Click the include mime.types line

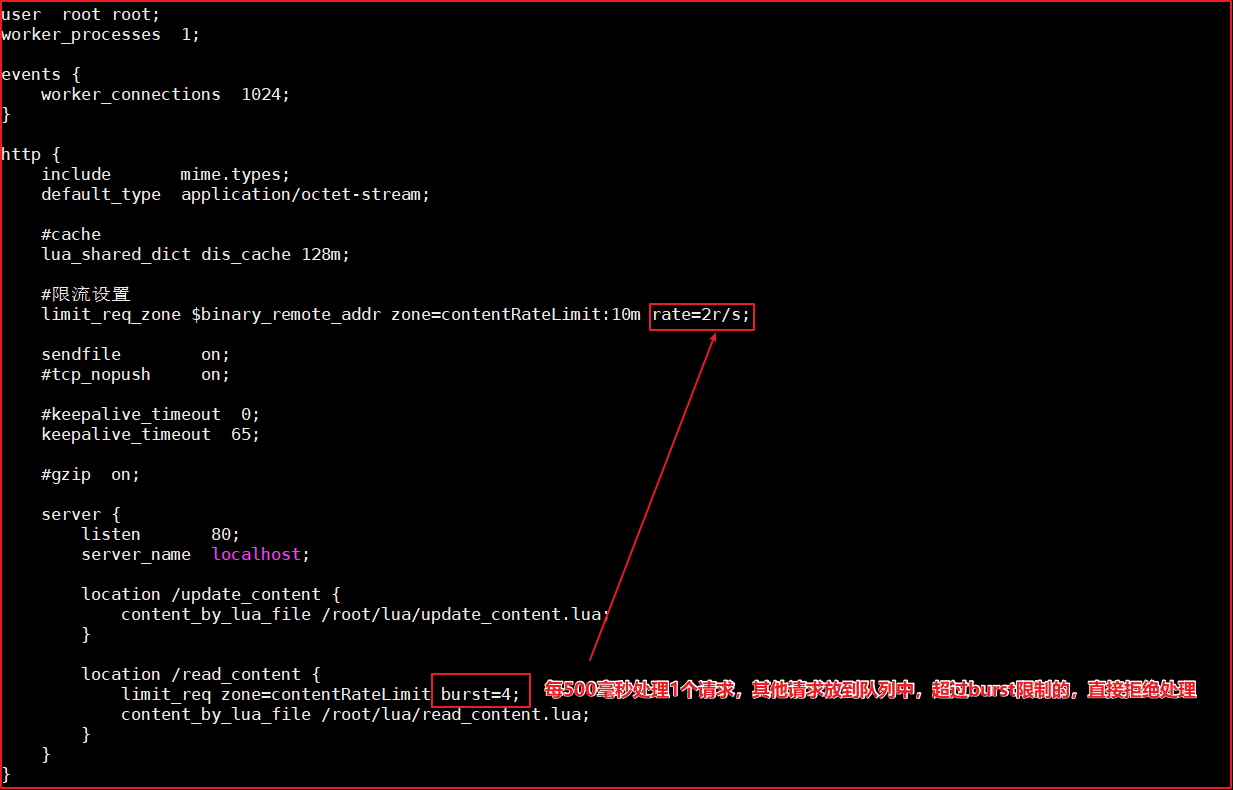(165, 174)
